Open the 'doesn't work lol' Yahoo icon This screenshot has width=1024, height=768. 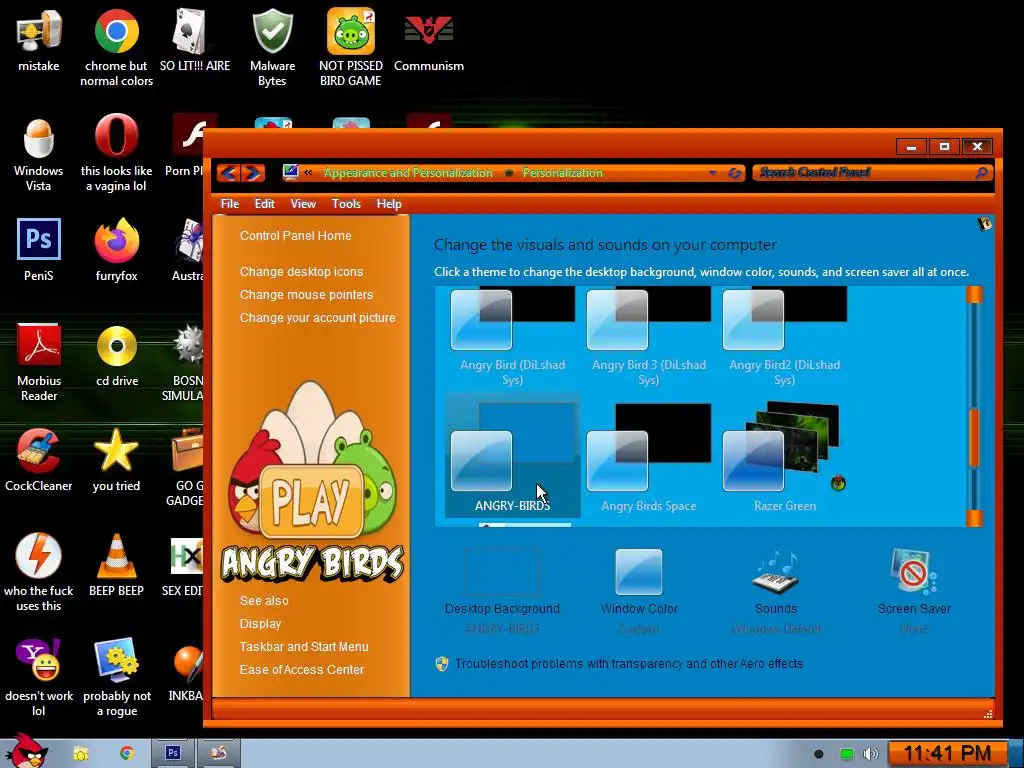(x=39, y=677)
